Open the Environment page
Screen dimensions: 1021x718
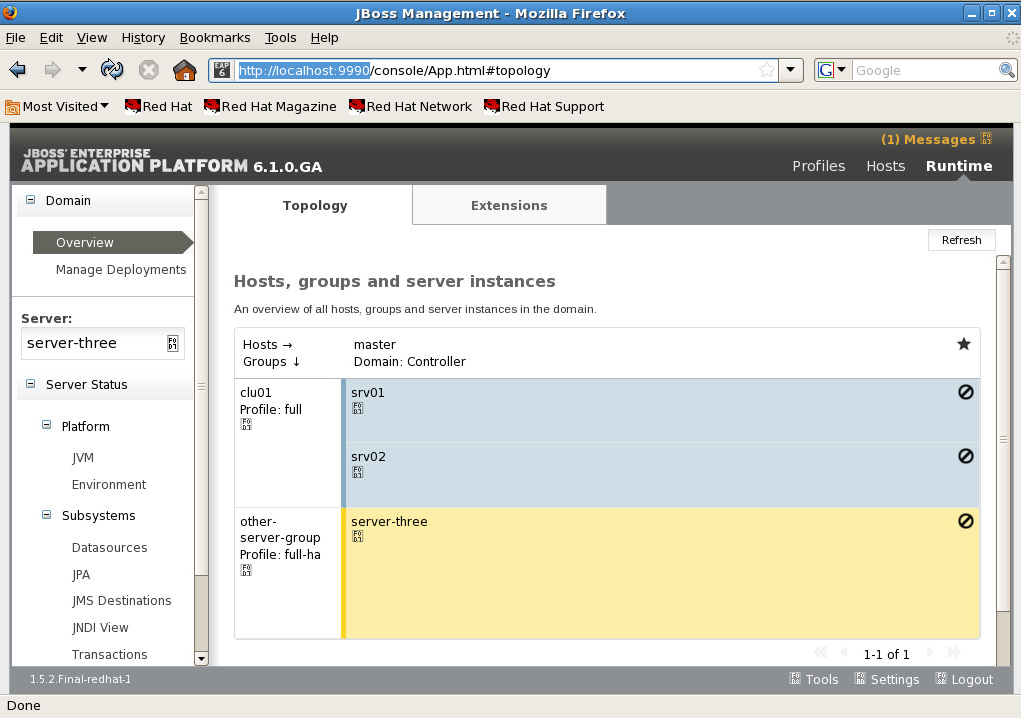[109, 484]
